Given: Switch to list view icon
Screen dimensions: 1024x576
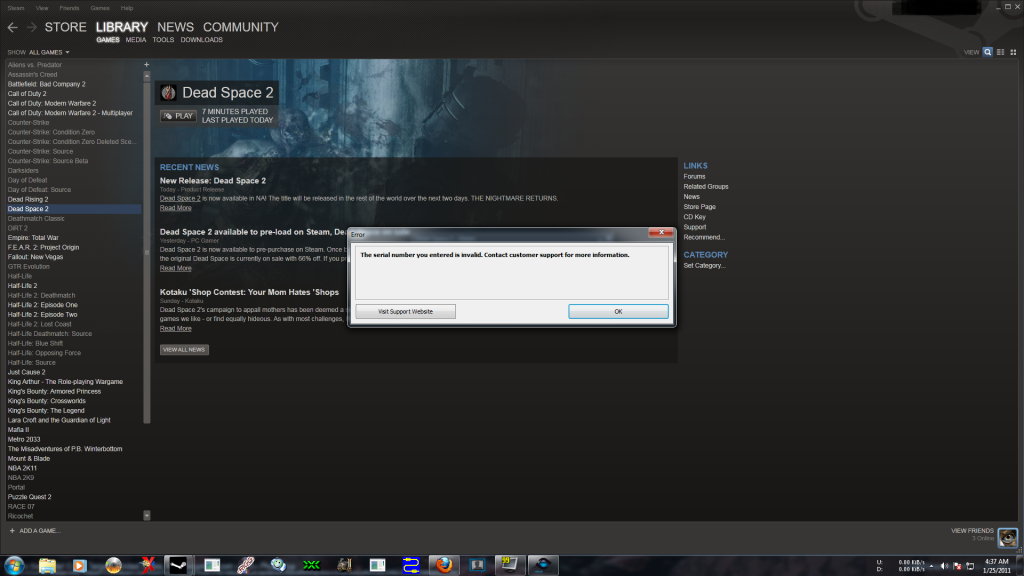Looking at the screenshot, I should pyautogui.click(x=1000, y=52).
